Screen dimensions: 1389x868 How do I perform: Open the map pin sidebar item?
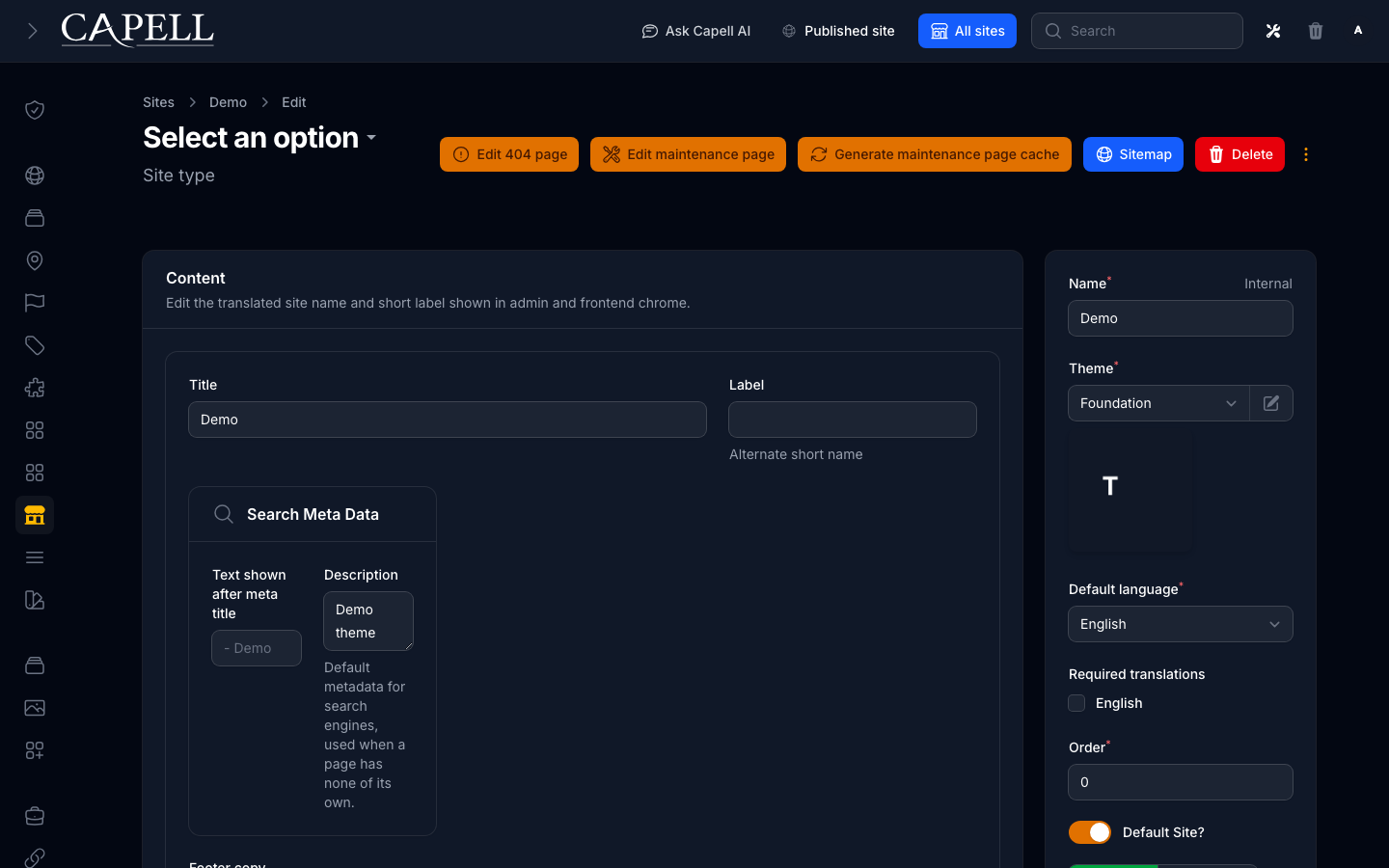point(35,260)
